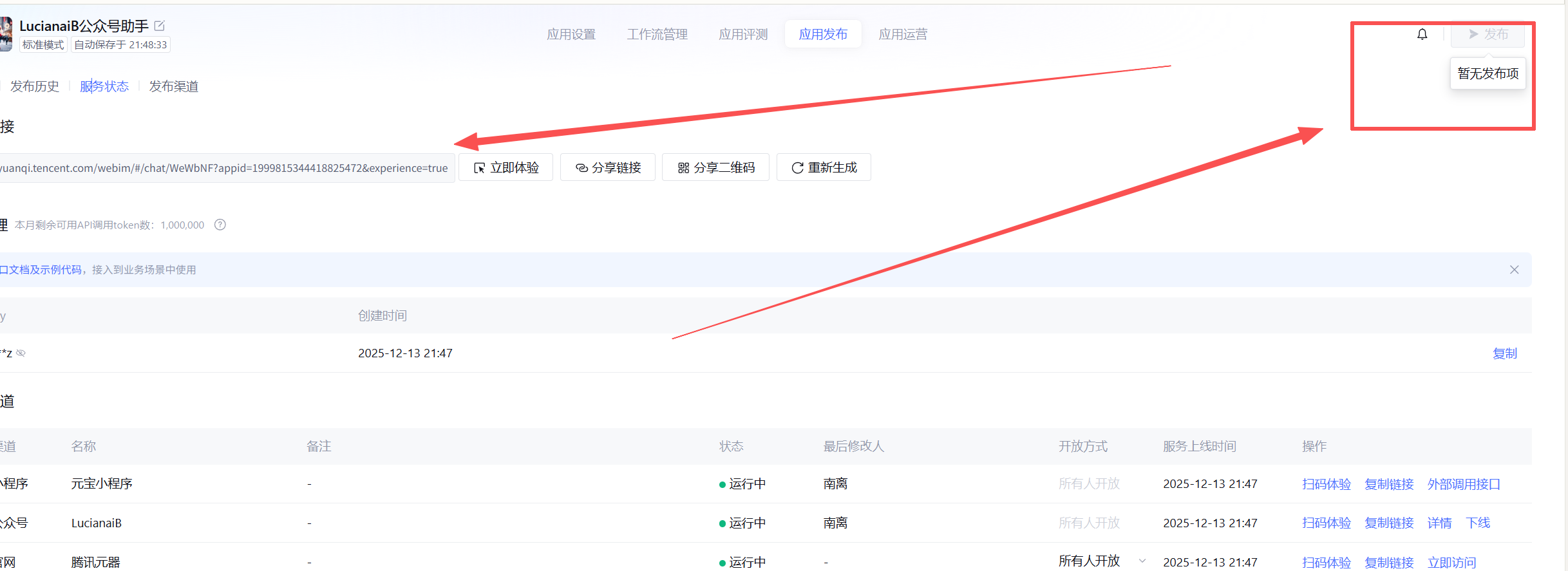
Task: Click 复制链接 for 腾讯元器
Action: pos(1389,563)
